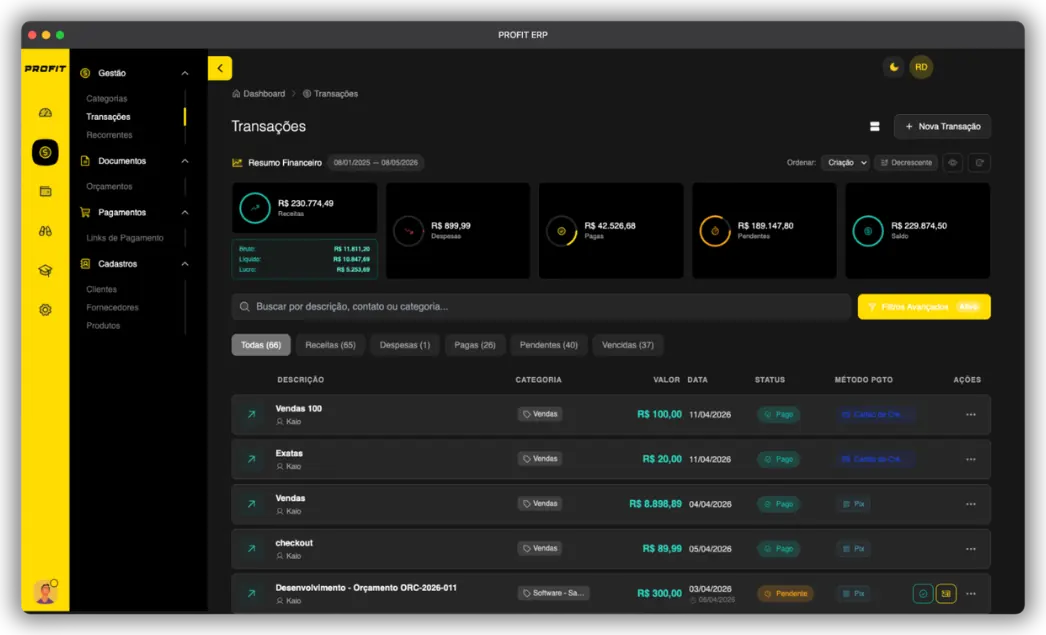The image size is (1046, 635).
Task: Click the Pendentes circular progress ring
Action: click(x=714, y=231)
